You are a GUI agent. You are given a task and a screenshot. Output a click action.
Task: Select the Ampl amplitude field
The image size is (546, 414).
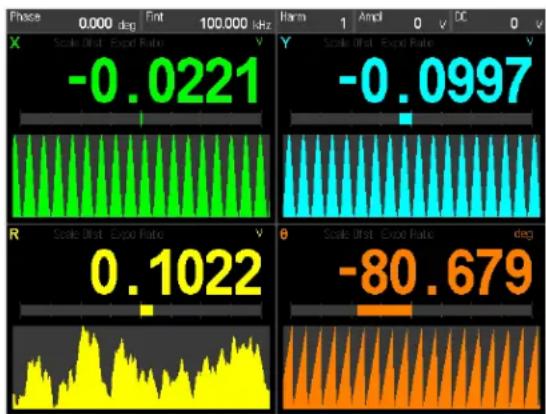pos(403,21)
